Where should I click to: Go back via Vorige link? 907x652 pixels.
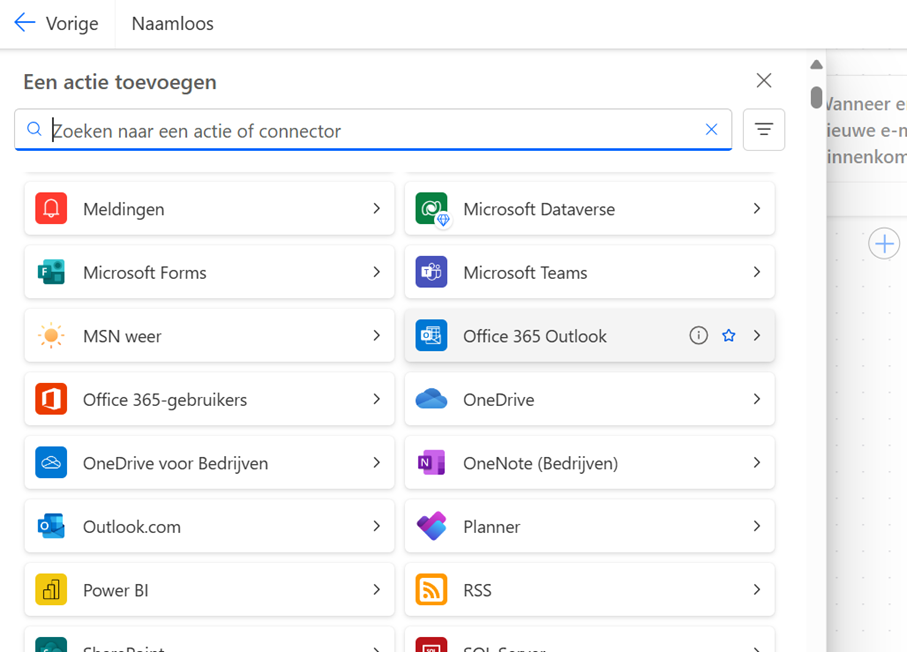(72, 24)
